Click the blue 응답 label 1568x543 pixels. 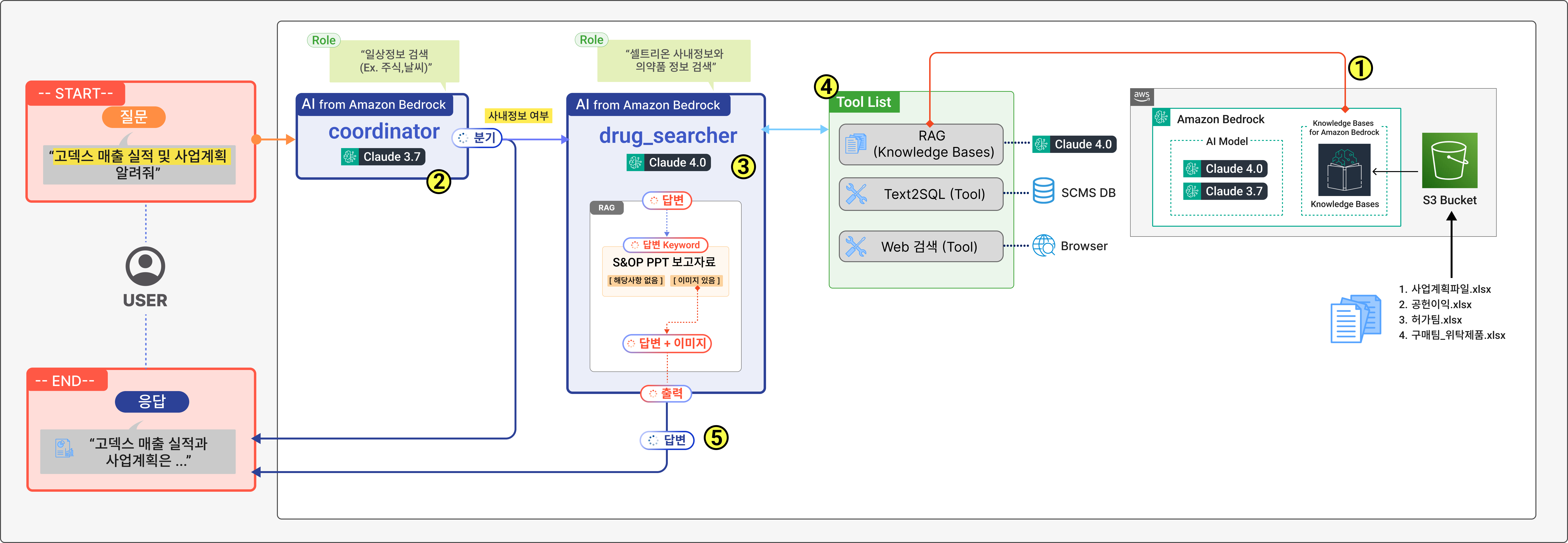click(152, 401)
